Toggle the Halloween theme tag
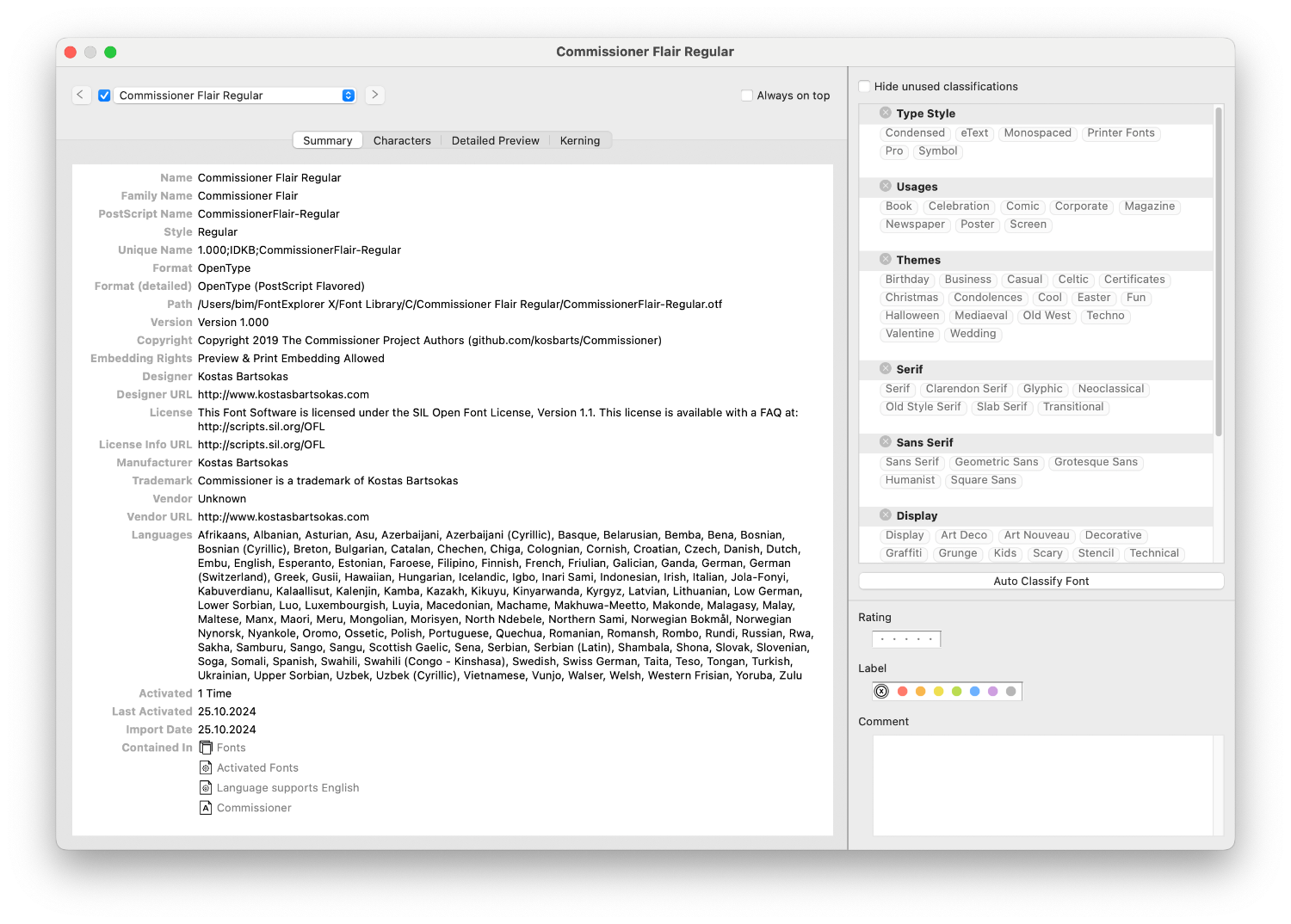The height and width of the screenshot is (924, 1291). 912,316
